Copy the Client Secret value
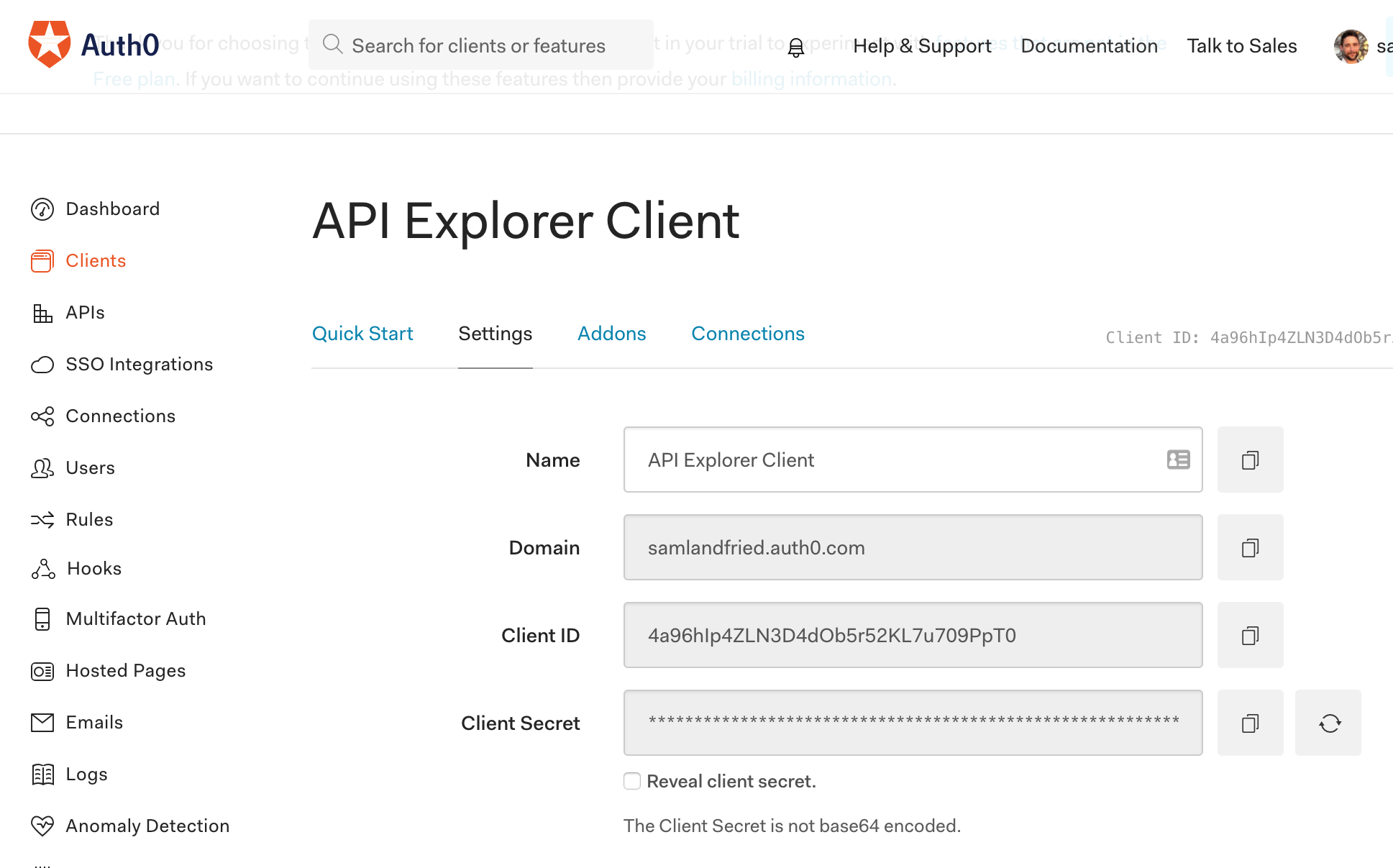Image resolution: width=1393 pixels, height=868 pixels. [1250, 723]
